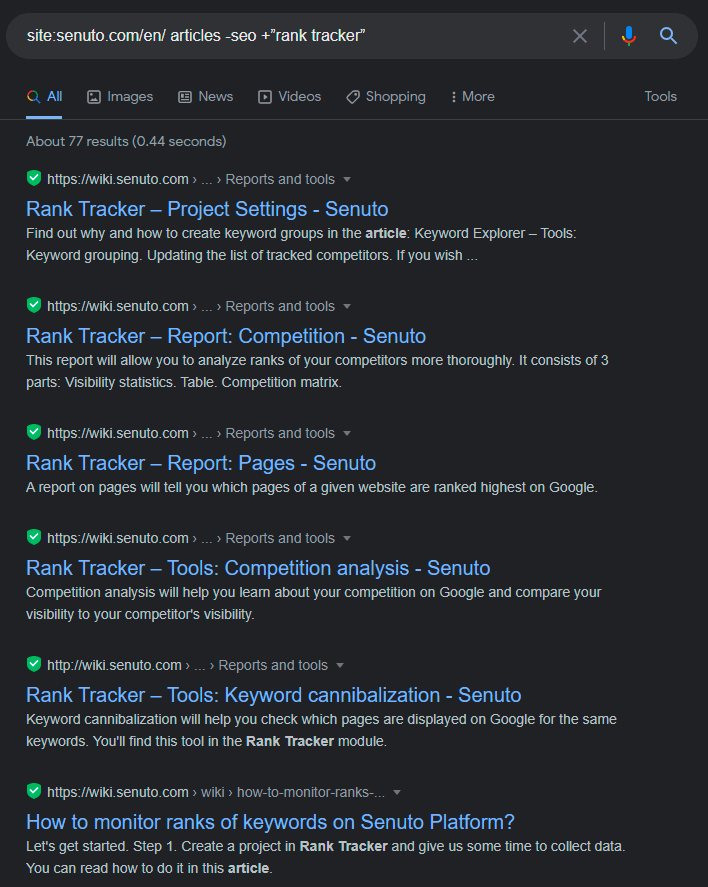Viewport: 708px width, 887px height.
Task: Expand dropdown arrow next to Project Settings URL
Action: point(347,179)
